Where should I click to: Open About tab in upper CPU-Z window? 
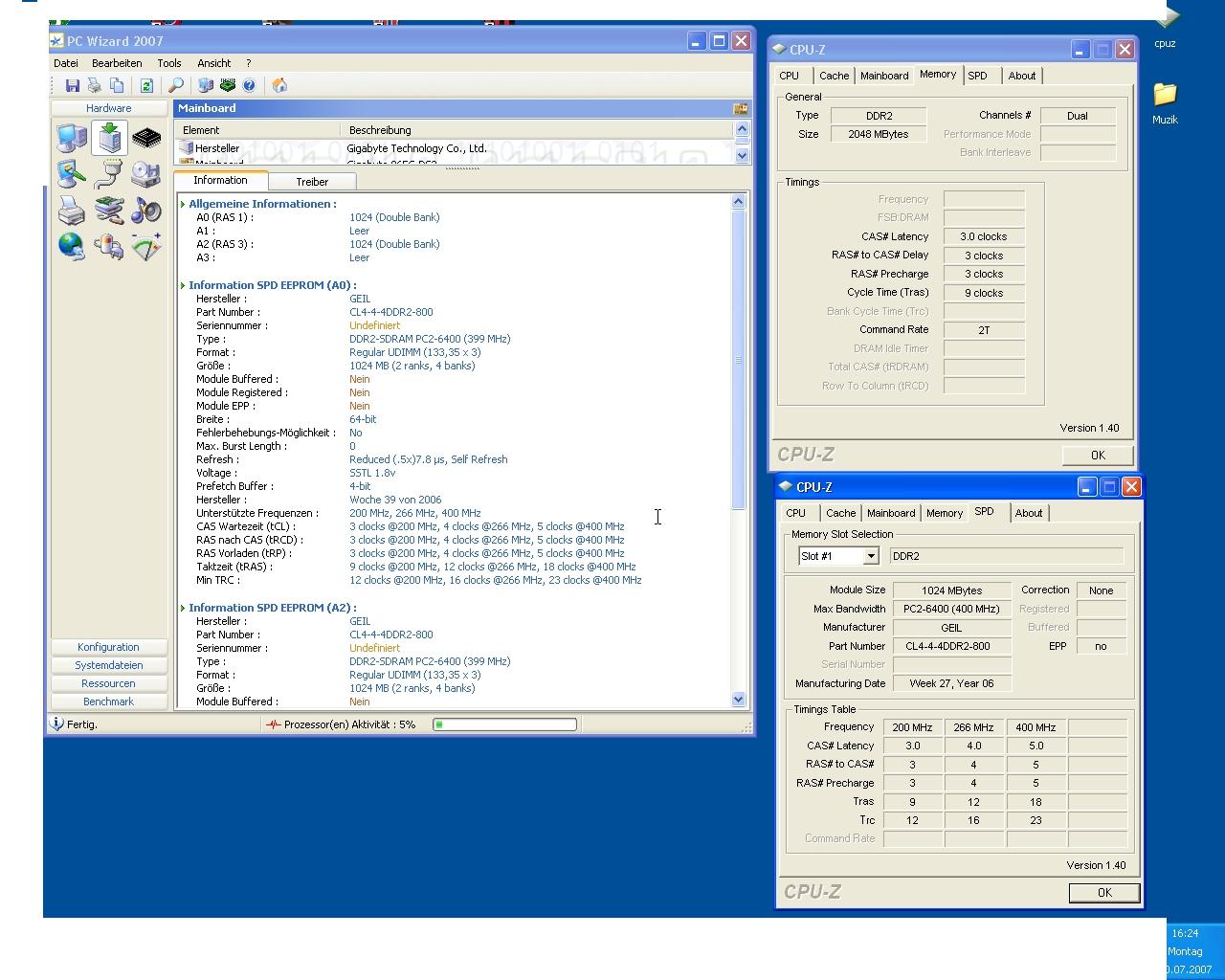(1022, 76)
